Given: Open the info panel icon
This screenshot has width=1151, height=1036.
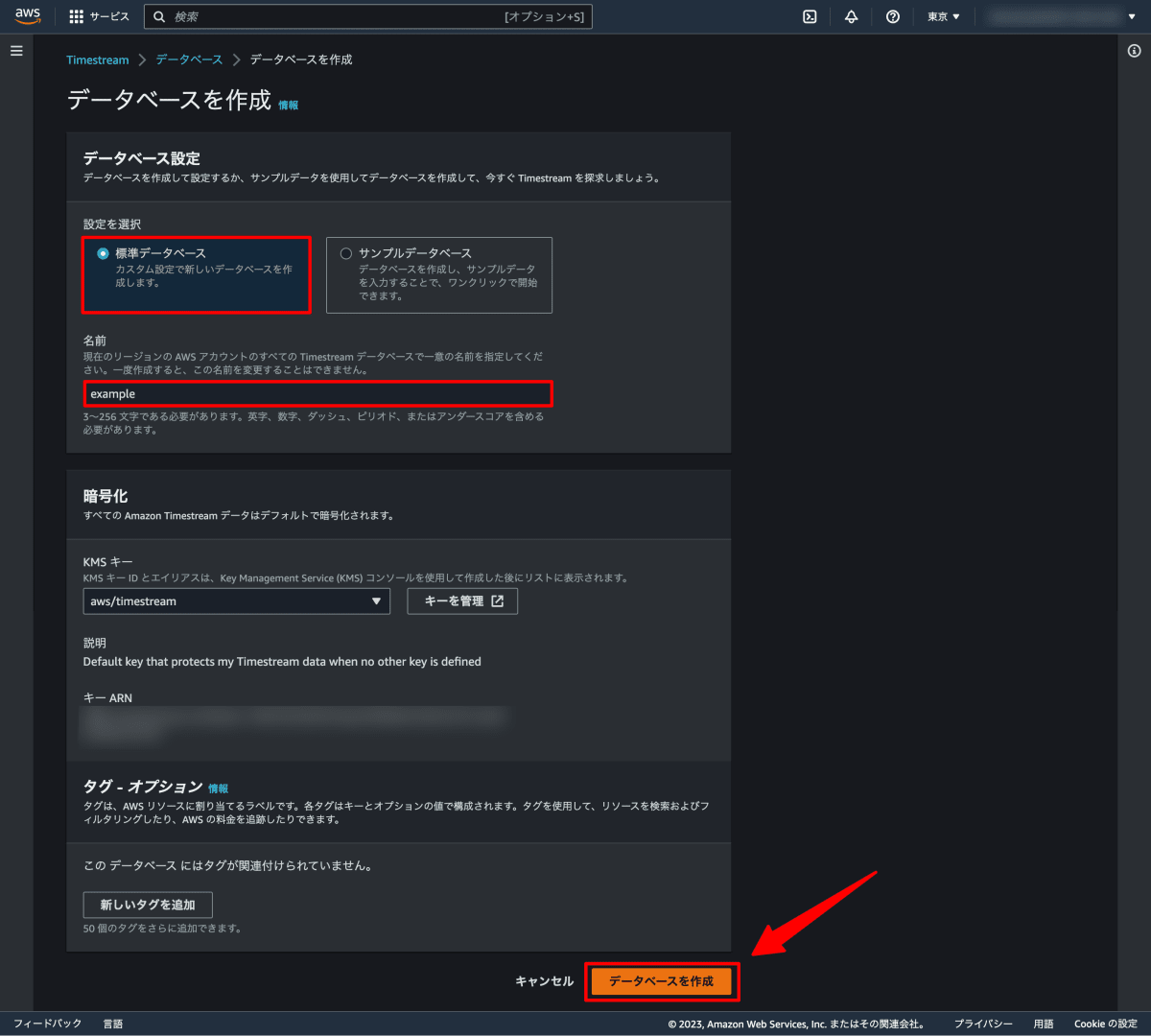Looking at the screenshot, I should pyautogui.click(x=1135, y=51).
